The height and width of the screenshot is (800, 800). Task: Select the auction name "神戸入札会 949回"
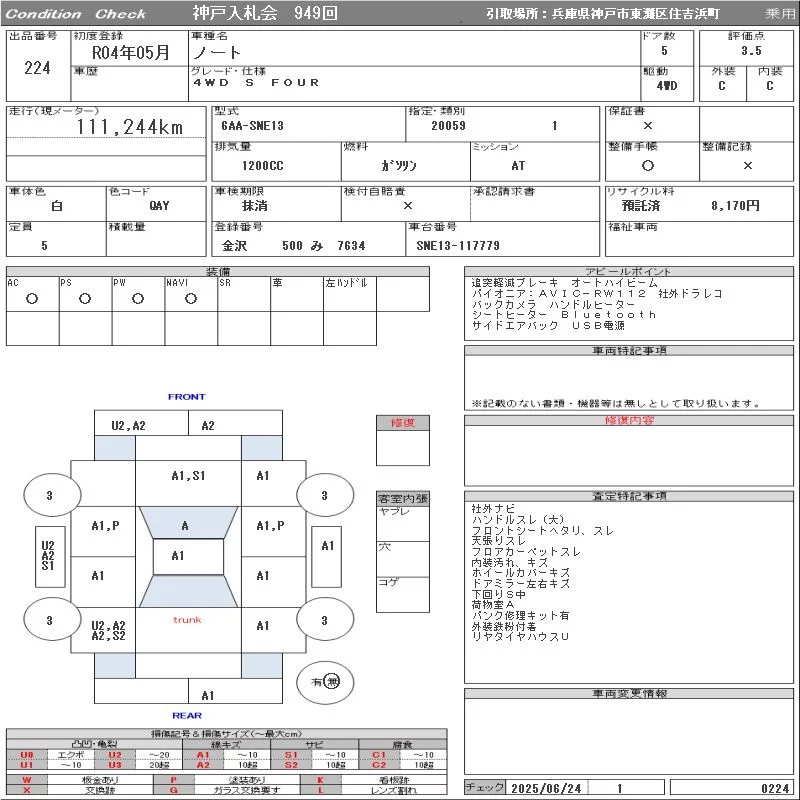coord(265,13)
